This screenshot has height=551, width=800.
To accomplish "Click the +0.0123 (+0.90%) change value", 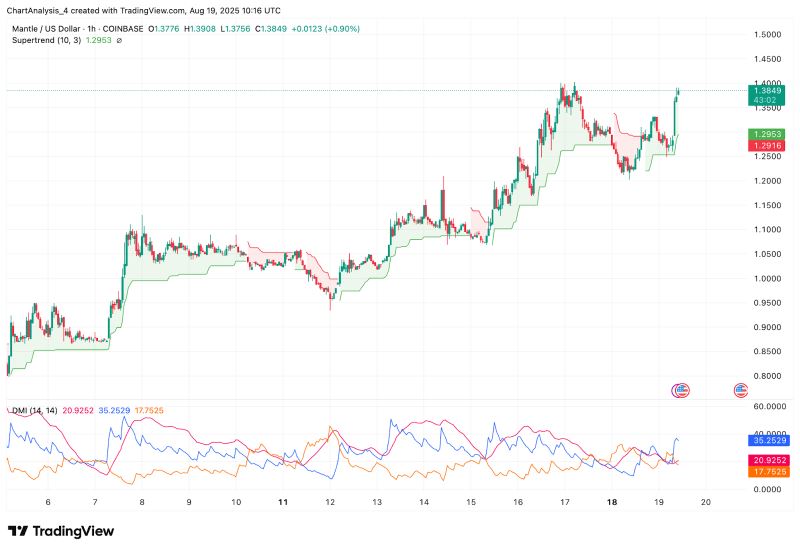I will [x=328, y=29].
